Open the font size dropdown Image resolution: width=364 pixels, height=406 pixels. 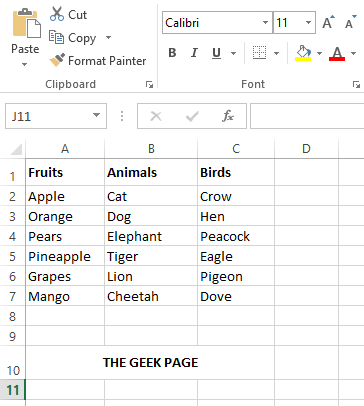[308, 23]
